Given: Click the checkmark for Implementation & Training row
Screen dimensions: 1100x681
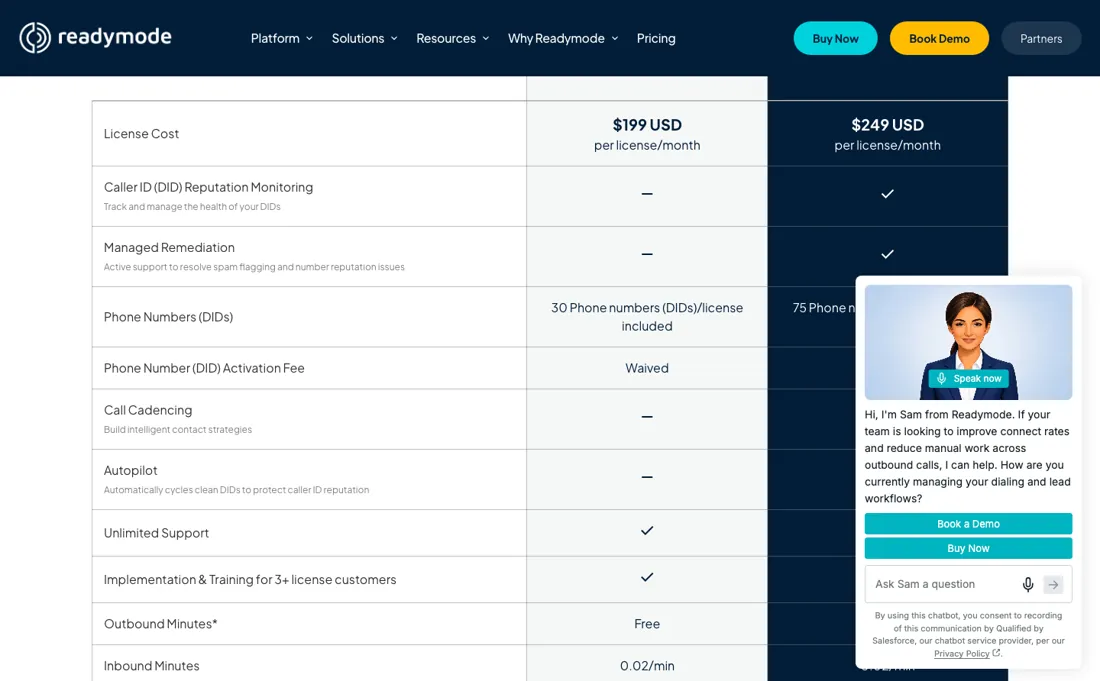Looking at the screenshot, I should [647, 577].
